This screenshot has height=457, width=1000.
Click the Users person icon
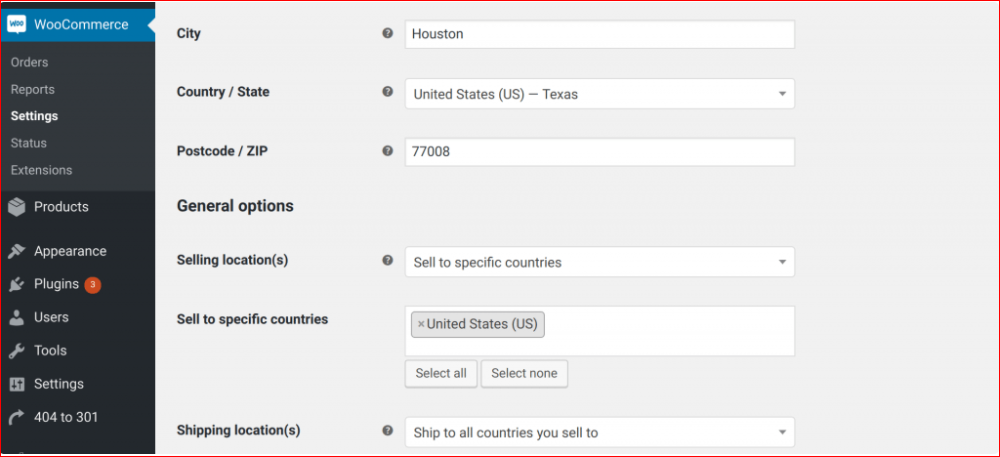[x=16, y=317]
